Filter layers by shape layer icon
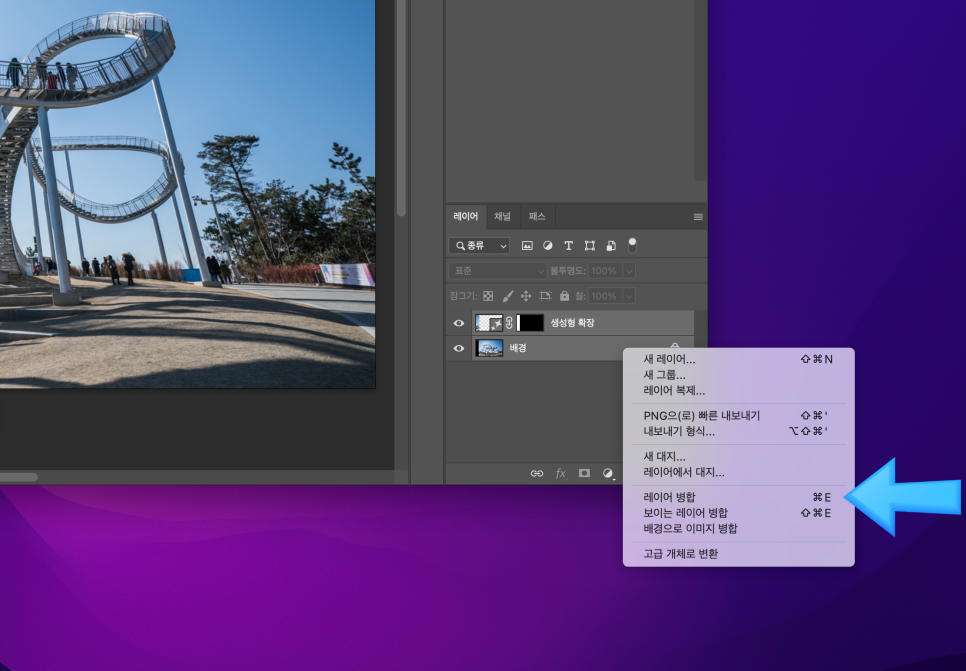The width and height of the screenshot is (966, 671). [x=590, y=246]
